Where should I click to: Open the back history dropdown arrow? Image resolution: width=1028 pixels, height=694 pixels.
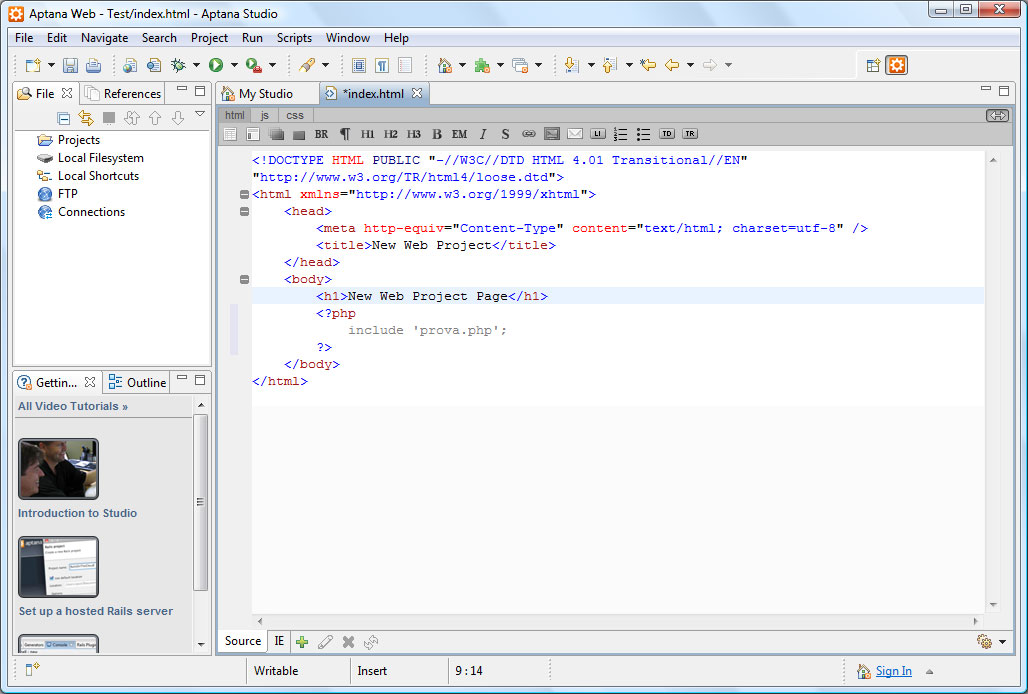point(690,65)
